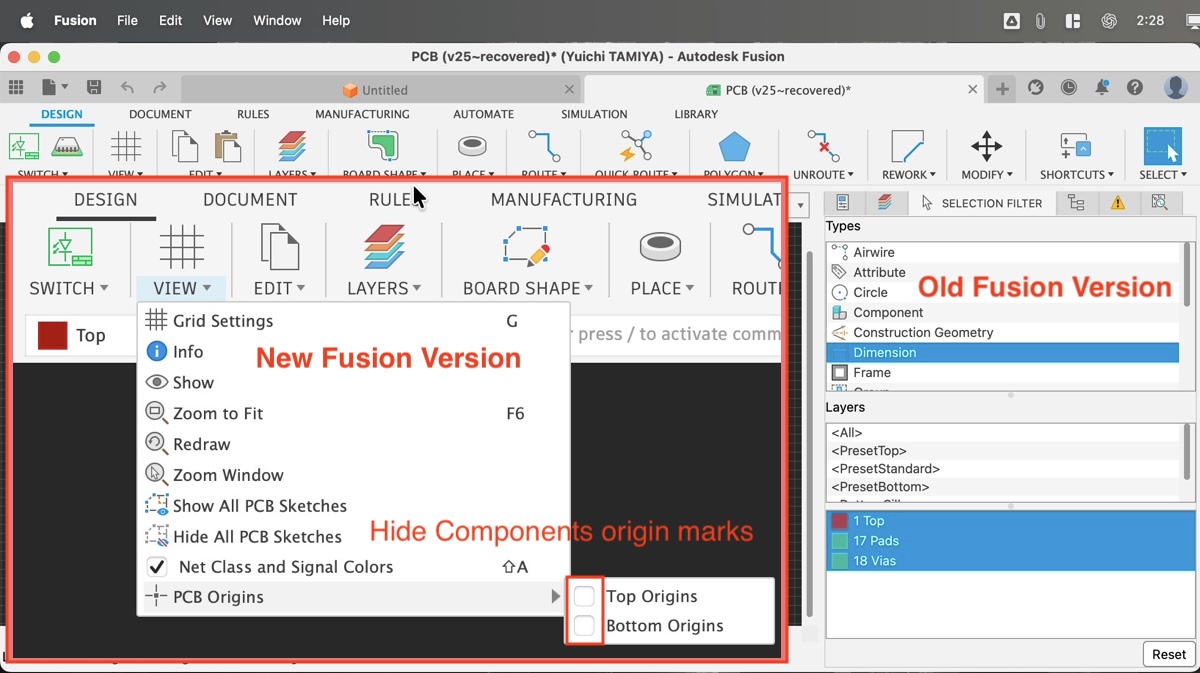Screen dimensions: 1200x673
Task: Click the 18 Vias color swatch
Action: [838, 561]
